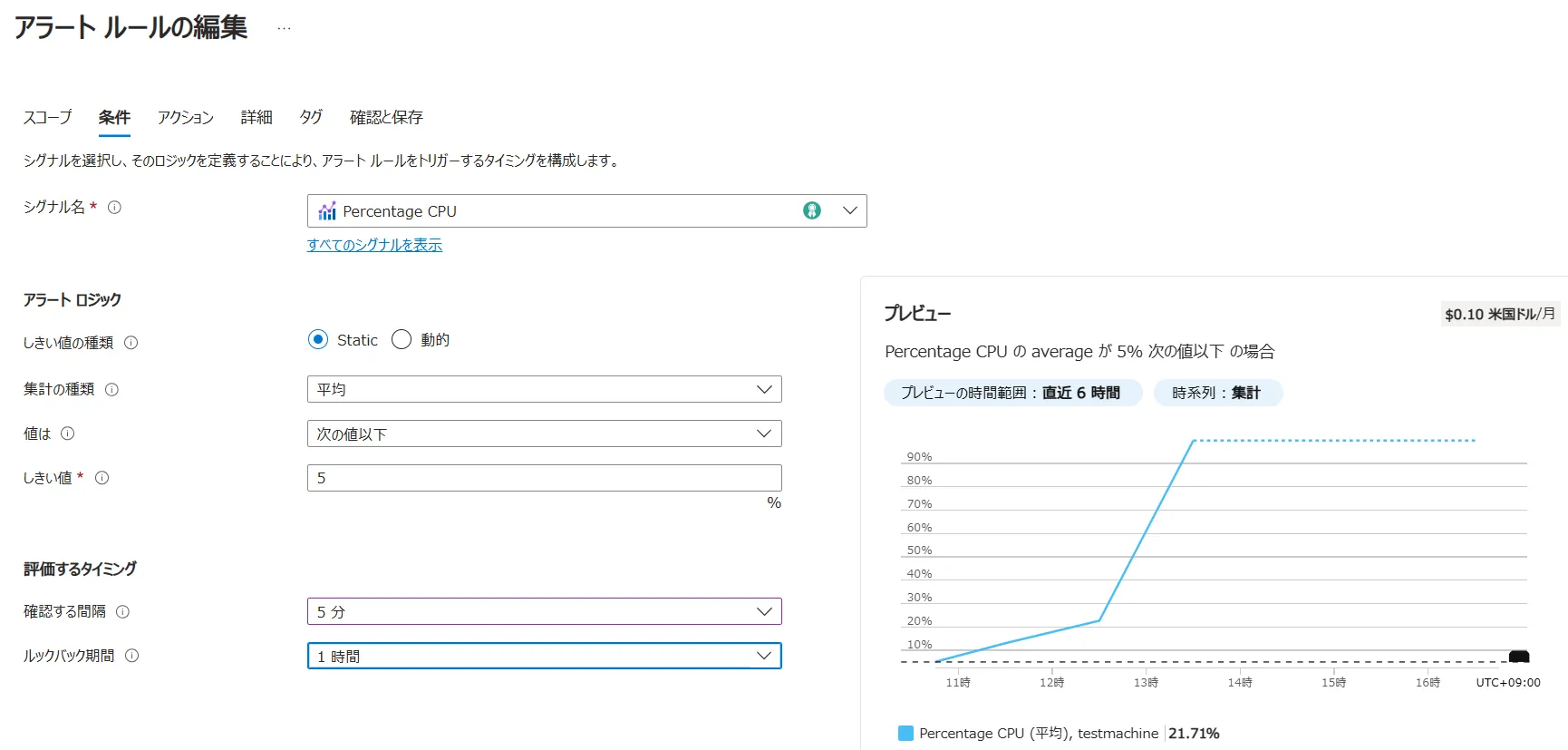Screen dimensions: 1568x750
Task: Click info icon beside 集計の種類
Action: (111, 389)
